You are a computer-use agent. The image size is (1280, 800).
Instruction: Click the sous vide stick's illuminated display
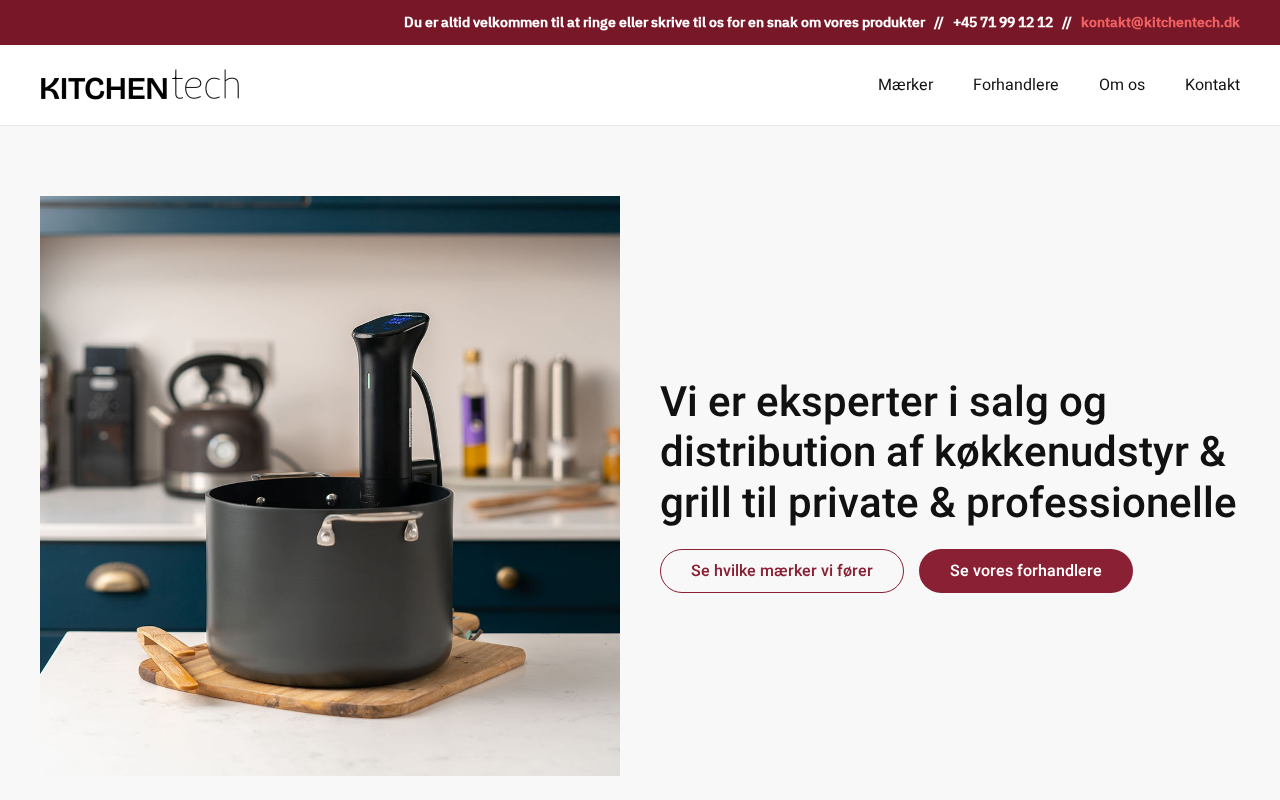(392, 323)
